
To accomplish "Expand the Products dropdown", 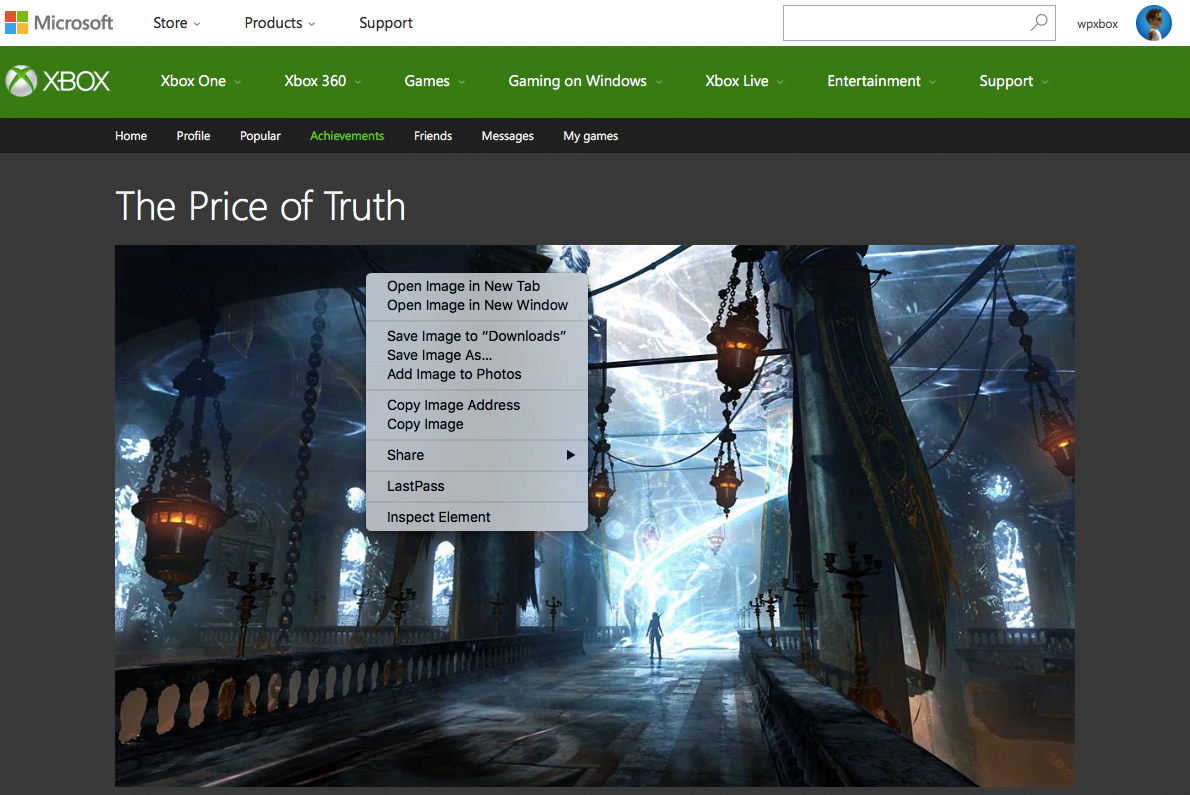I will coord(279,23).
